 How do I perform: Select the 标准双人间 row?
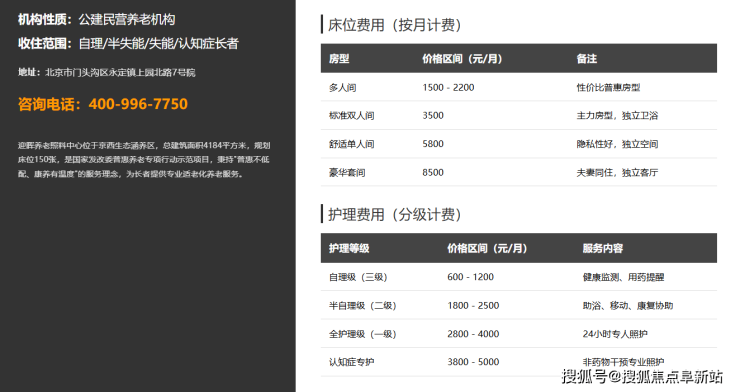point(519,116)
